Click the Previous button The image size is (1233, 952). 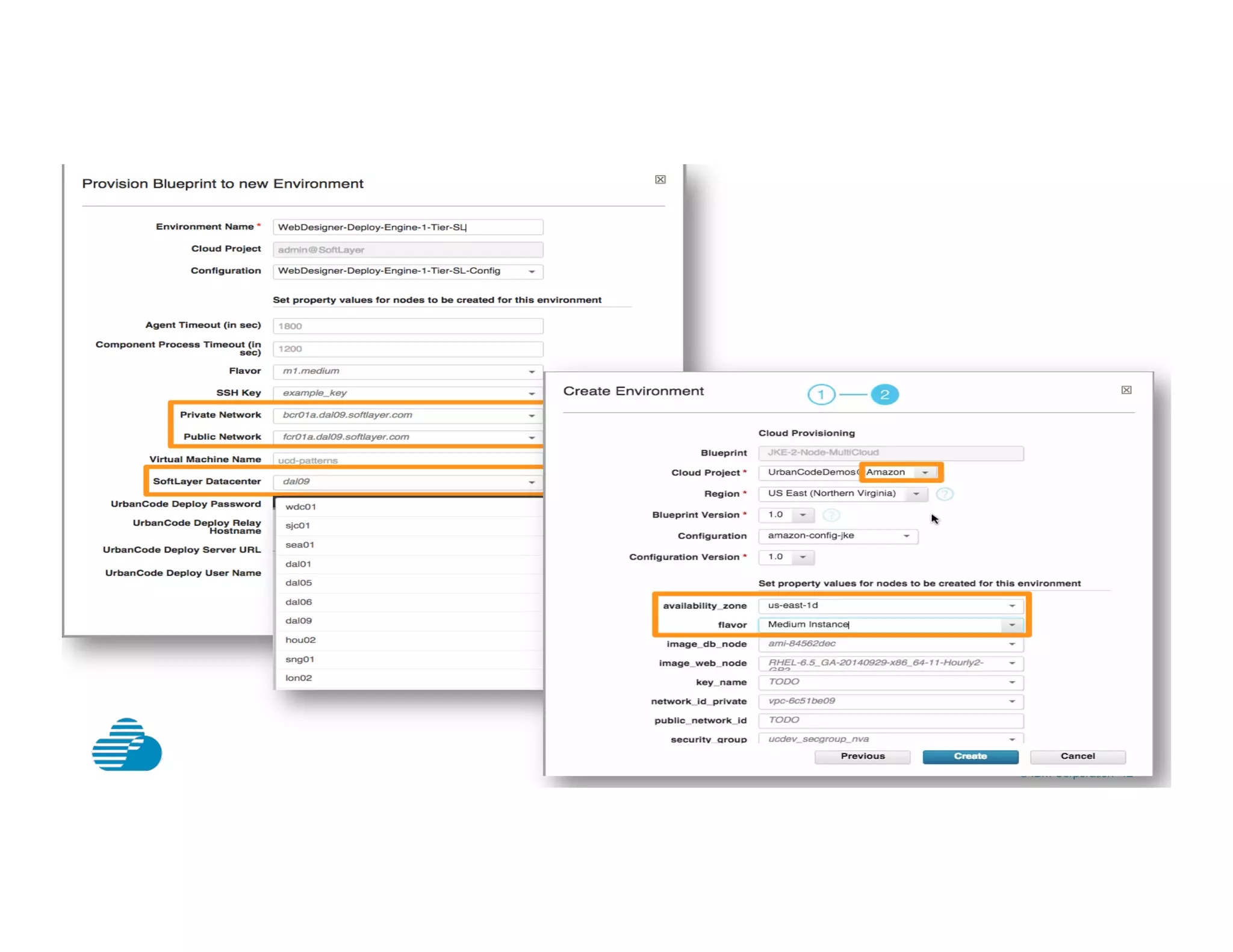(862, 756)
